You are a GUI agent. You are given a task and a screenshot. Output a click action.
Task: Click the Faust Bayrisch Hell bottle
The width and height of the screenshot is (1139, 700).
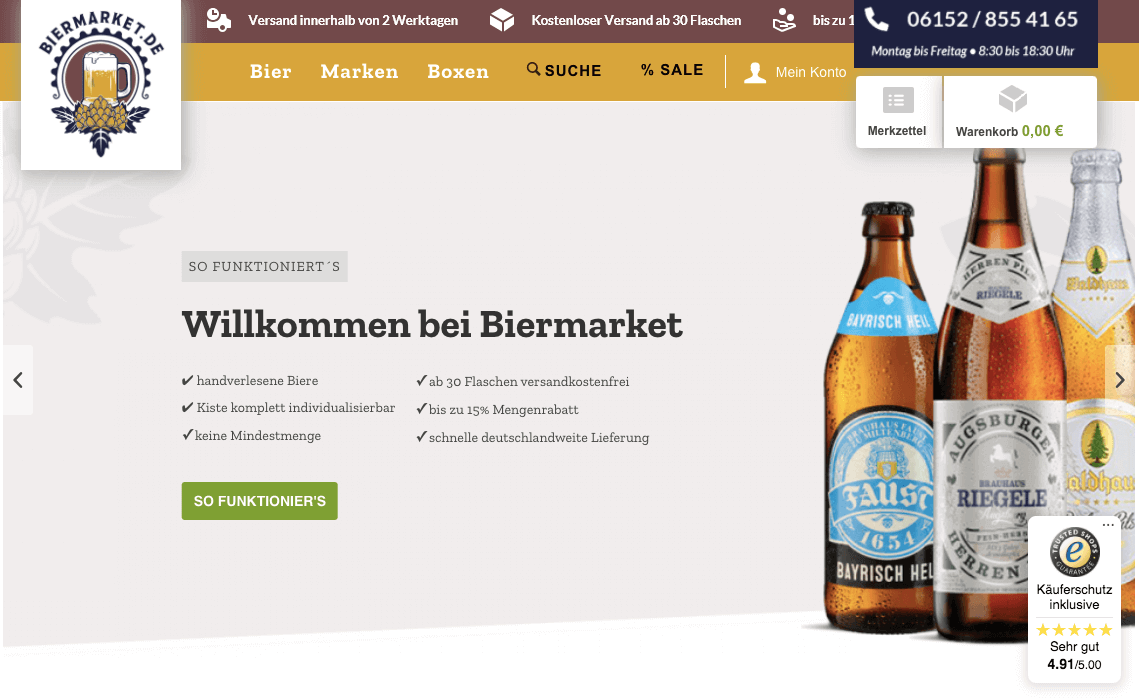[881, 418]
